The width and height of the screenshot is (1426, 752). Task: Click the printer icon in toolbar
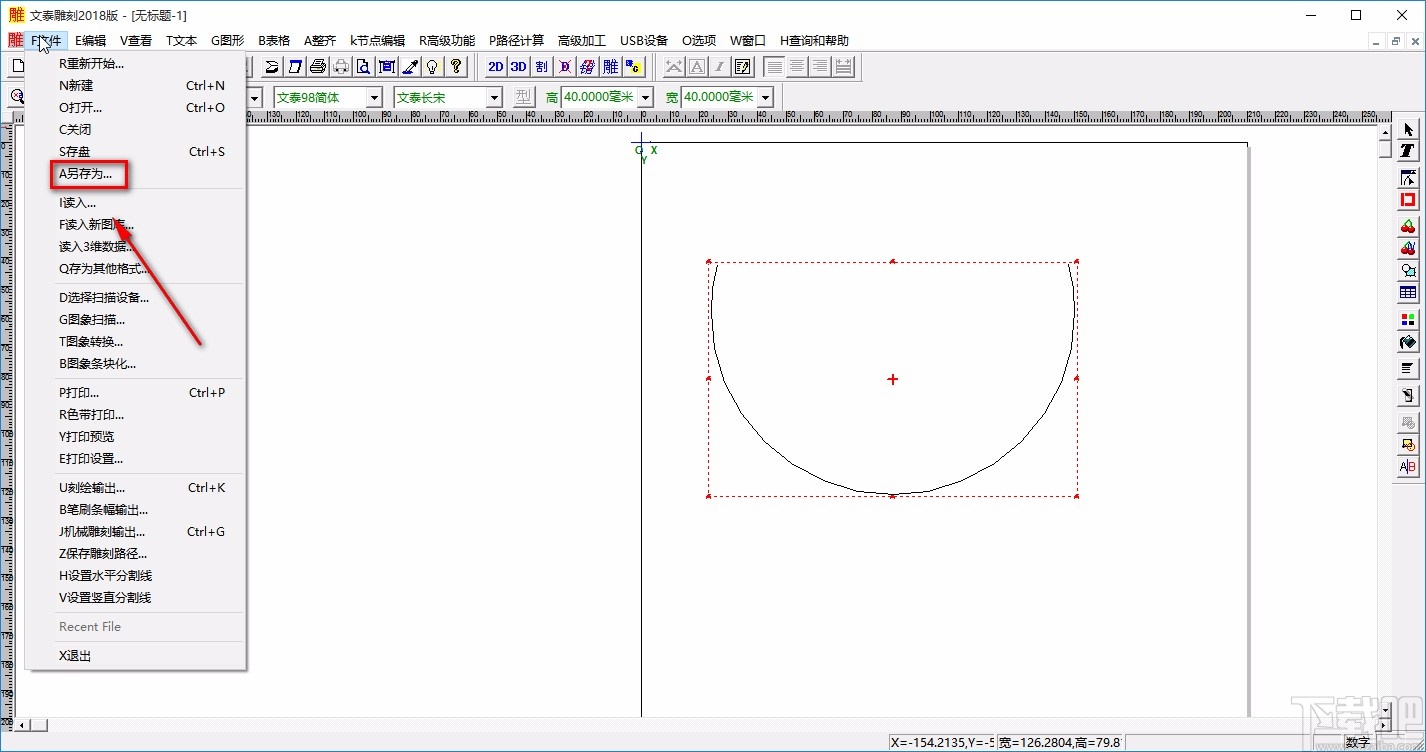point(318,67)
